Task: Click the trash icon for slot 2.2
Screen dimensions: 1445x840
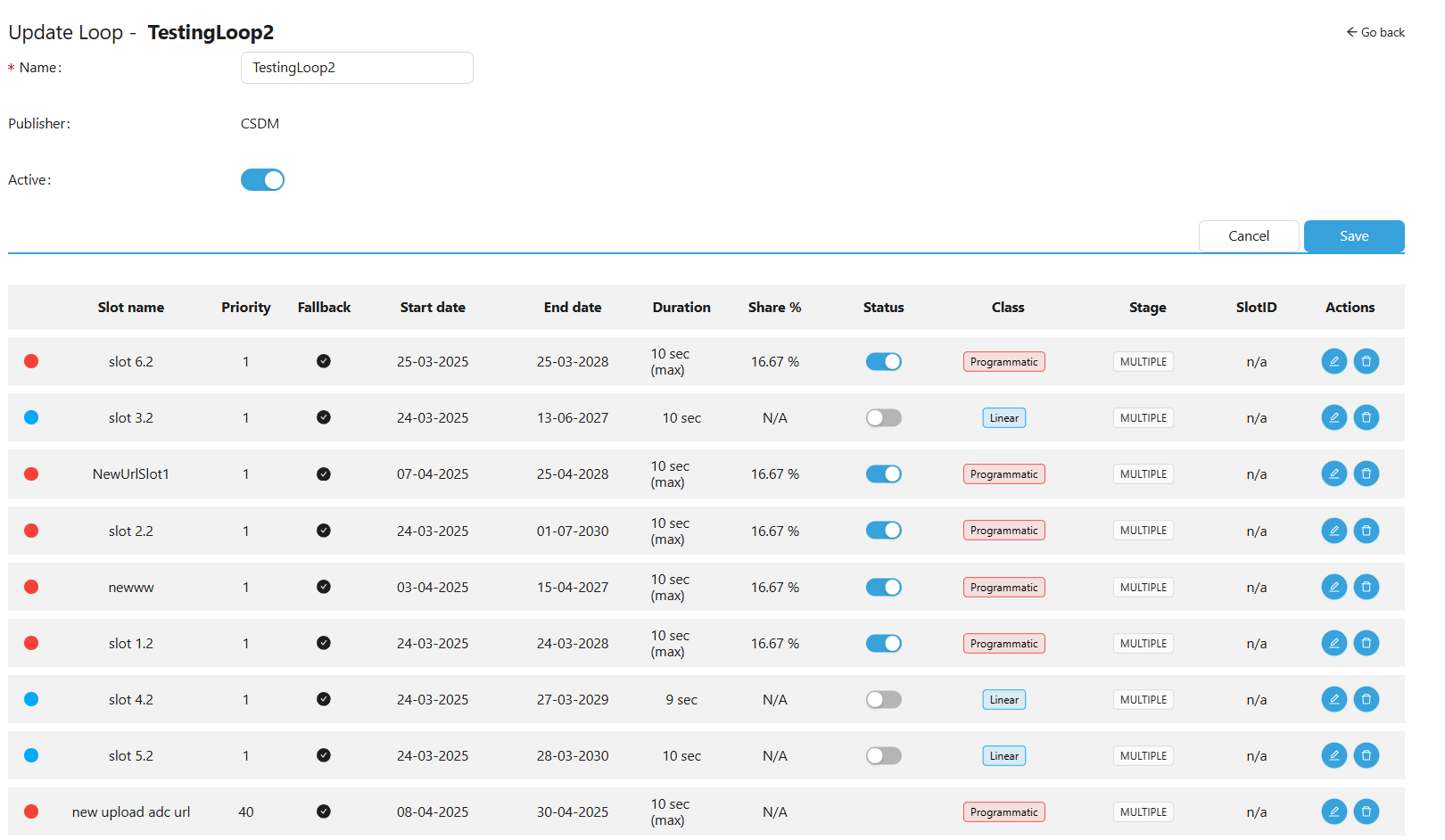Action: click(x=1366, y=531)
